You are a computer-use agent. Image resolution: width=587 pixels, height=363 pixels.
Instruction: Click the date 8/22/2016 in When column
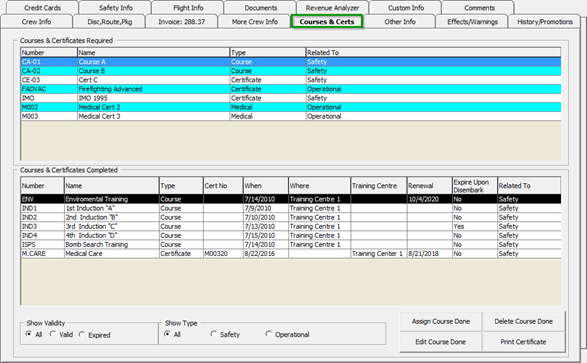[x=265, y=253]
